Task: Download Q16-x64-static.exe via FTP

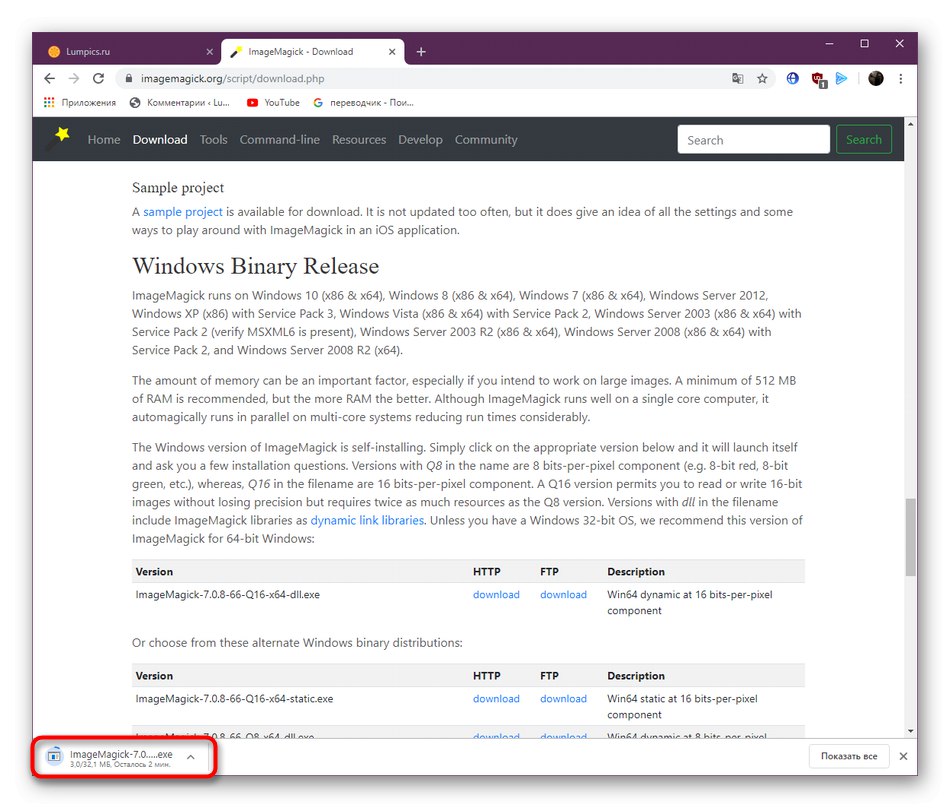Action: point(563,698)
